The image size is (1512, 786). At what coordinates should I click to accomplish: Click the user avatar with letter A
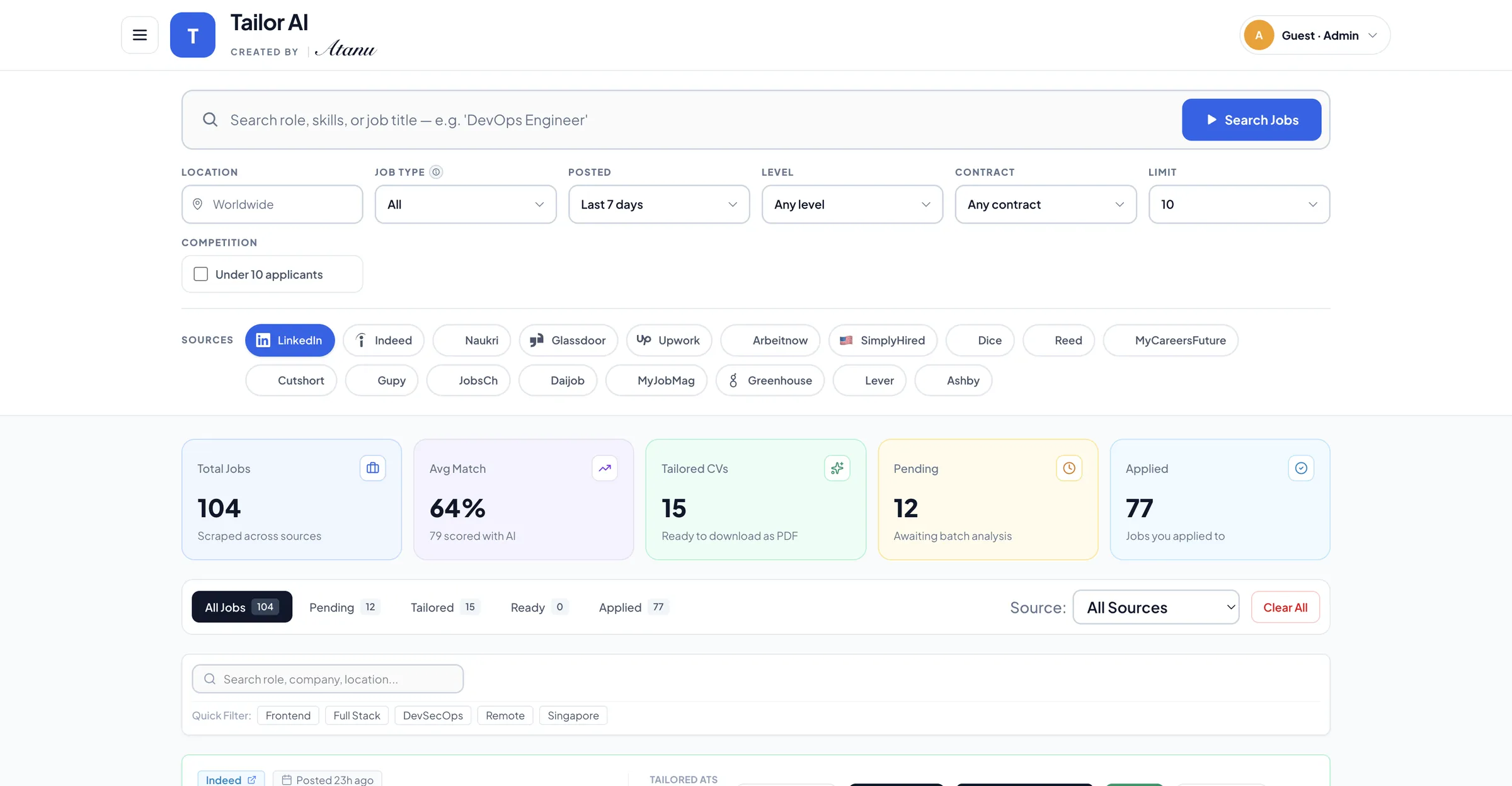[x=1259, y=35]
